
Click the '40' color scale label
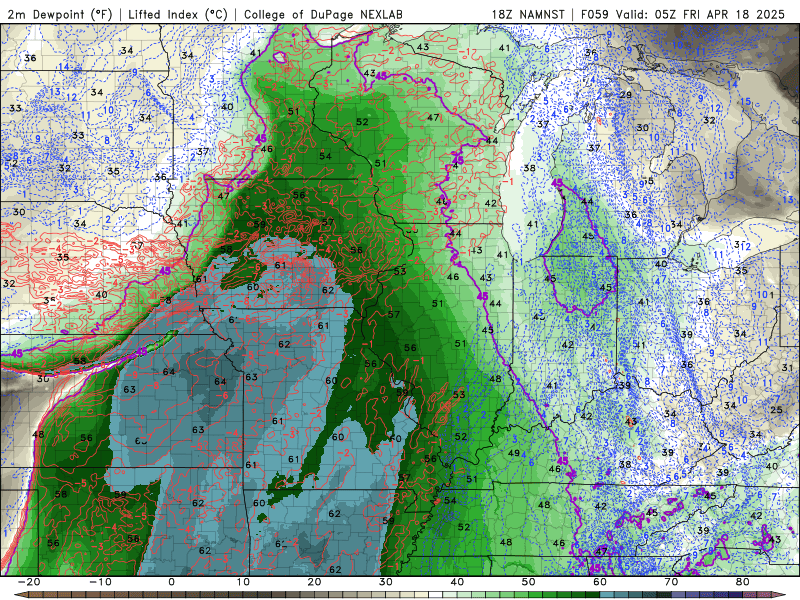pos(457,582)
